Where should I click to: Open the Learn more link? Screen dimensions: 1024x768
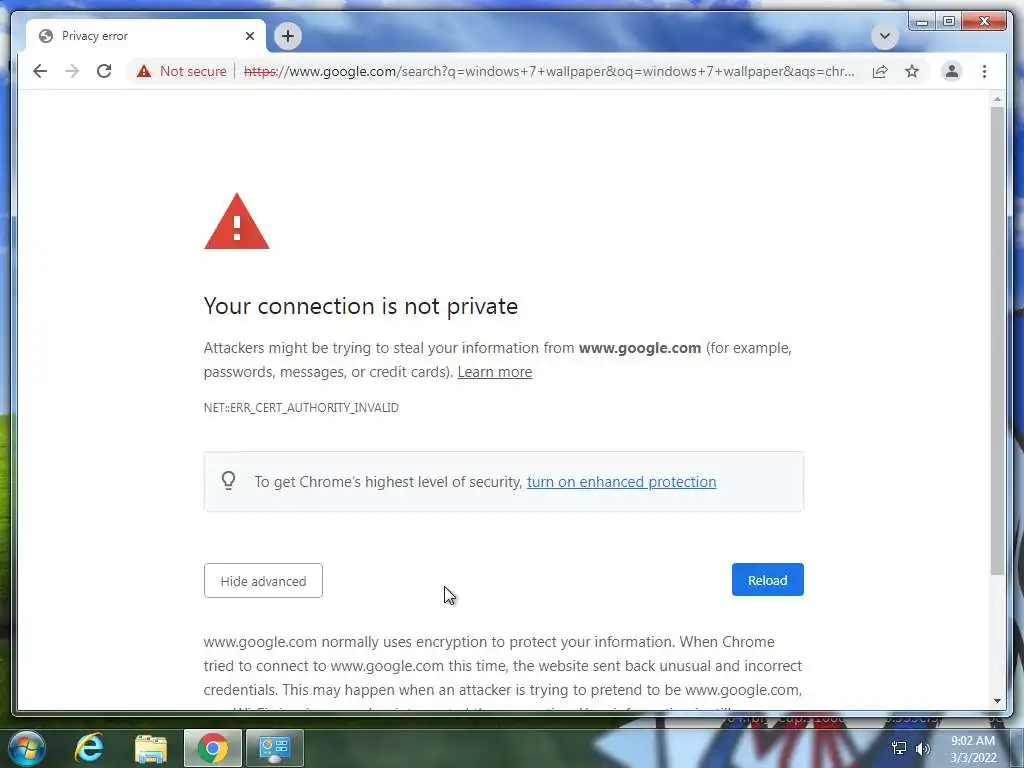click(x=494, y=372)
